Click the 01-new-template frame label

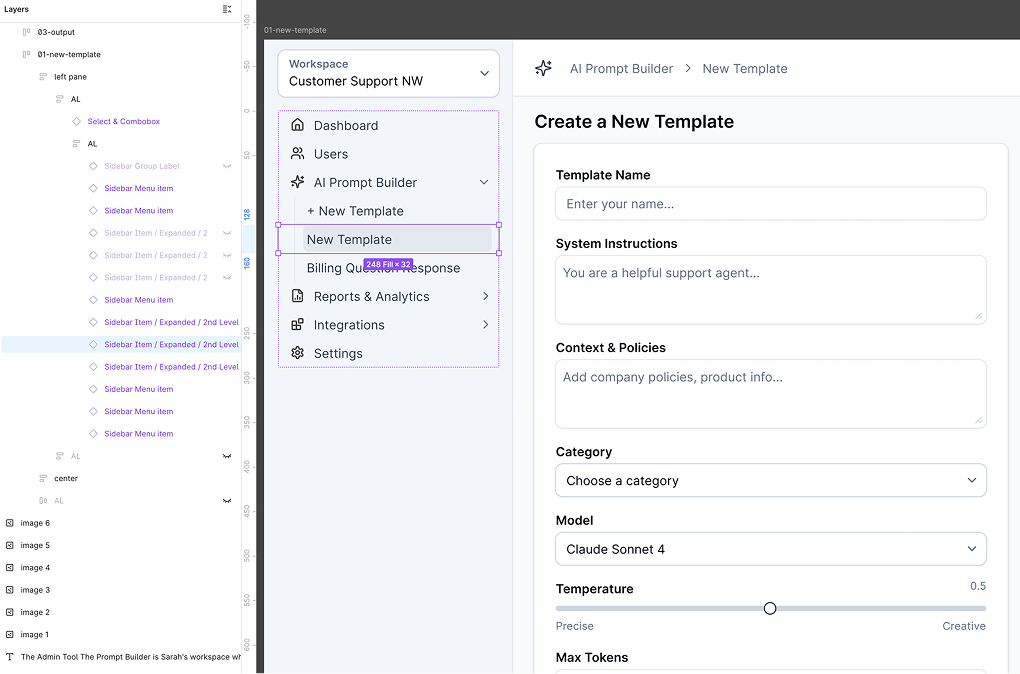pyautogui.click(x=295, y=30)
